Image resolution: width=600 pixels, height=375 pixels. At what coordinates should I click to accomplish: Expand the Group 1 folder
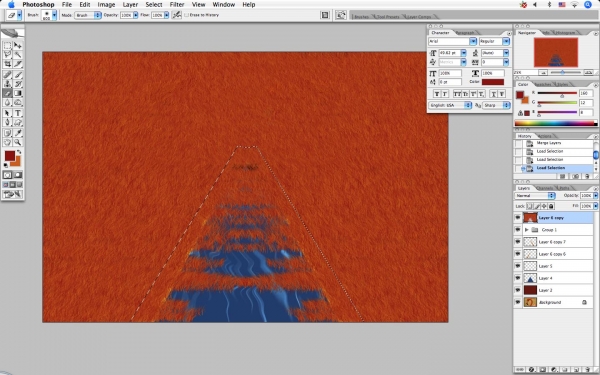pos(527,230)
